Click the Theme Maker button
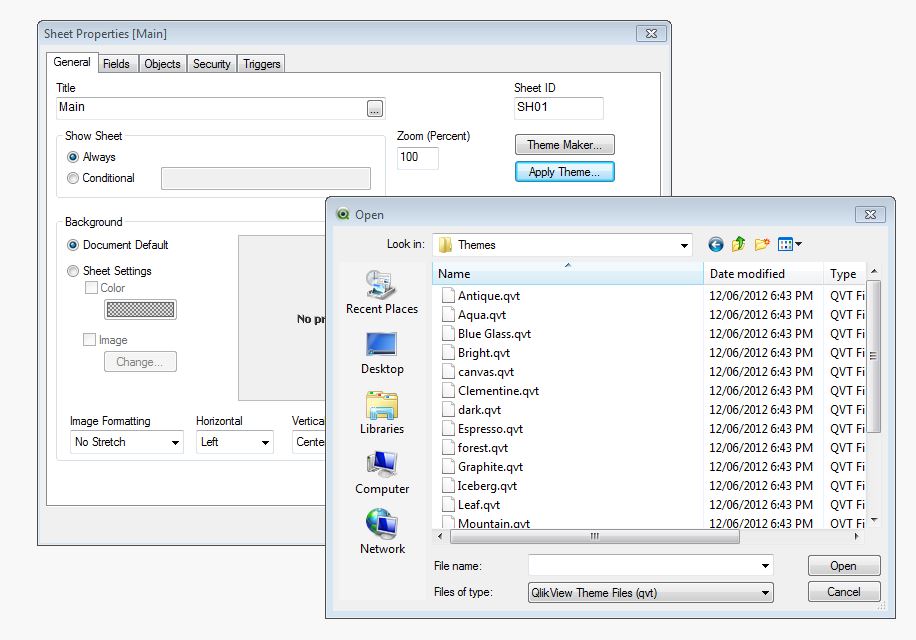 coord(564,145)
